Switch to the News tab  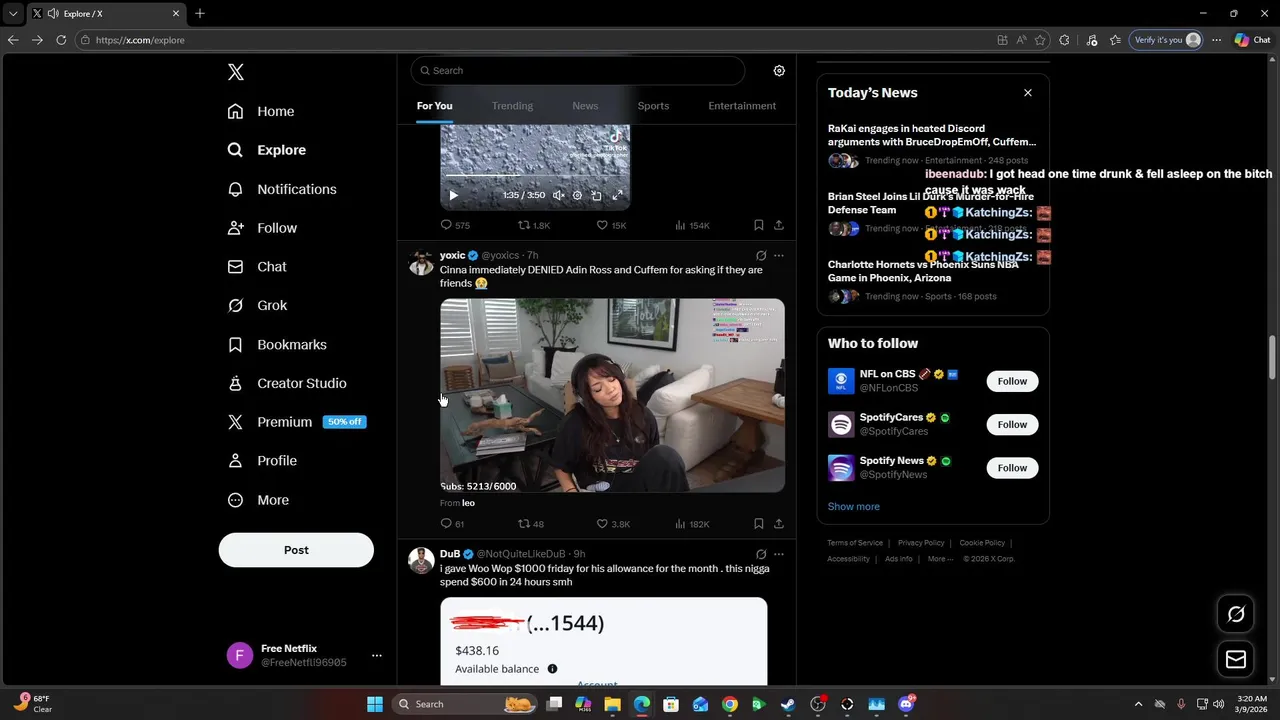(585, 106)
